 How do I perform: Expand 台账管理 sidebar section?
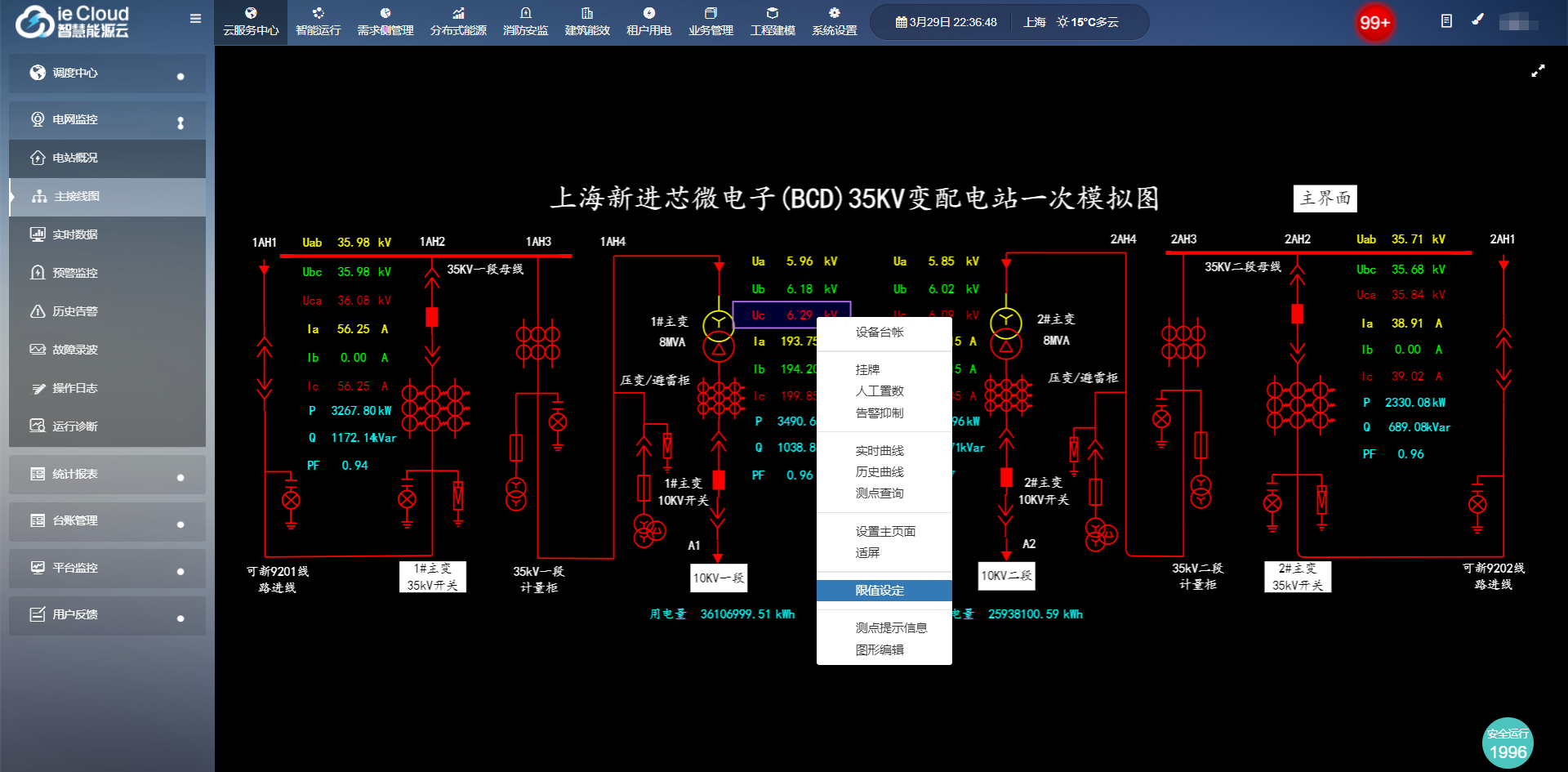point(107,521)
